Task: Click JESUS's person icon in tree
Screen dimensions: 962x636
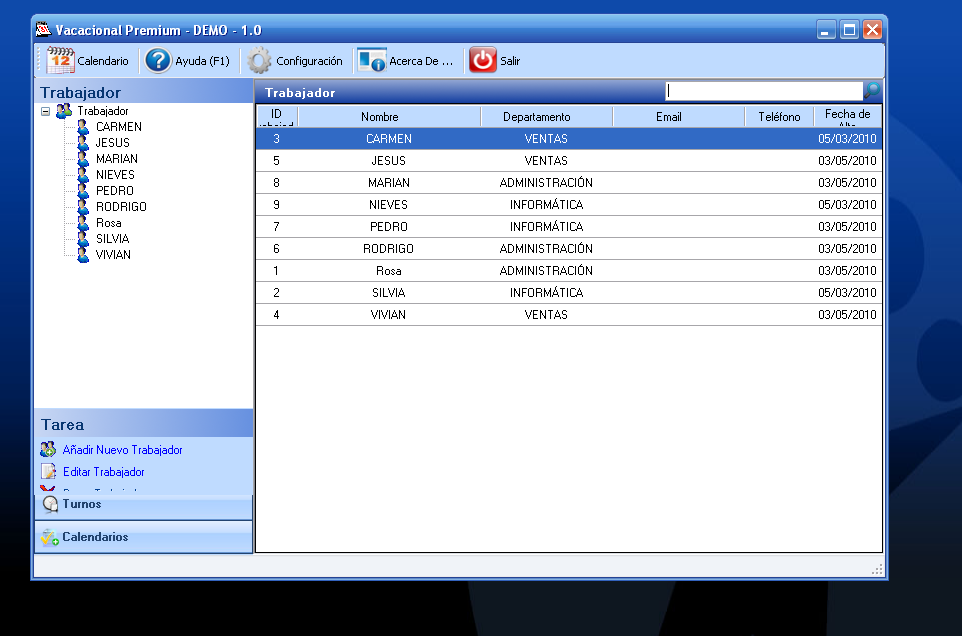Action: tap(83, 142)
